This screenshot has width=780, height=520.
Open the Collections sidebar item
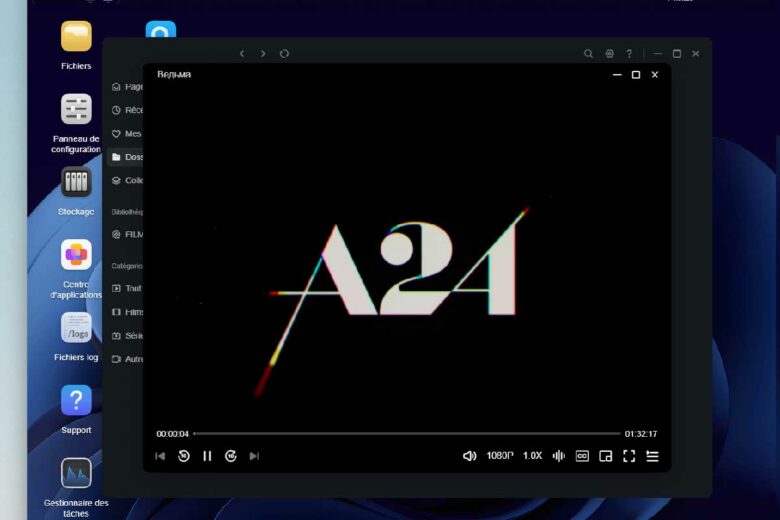(x=127, y=180)
